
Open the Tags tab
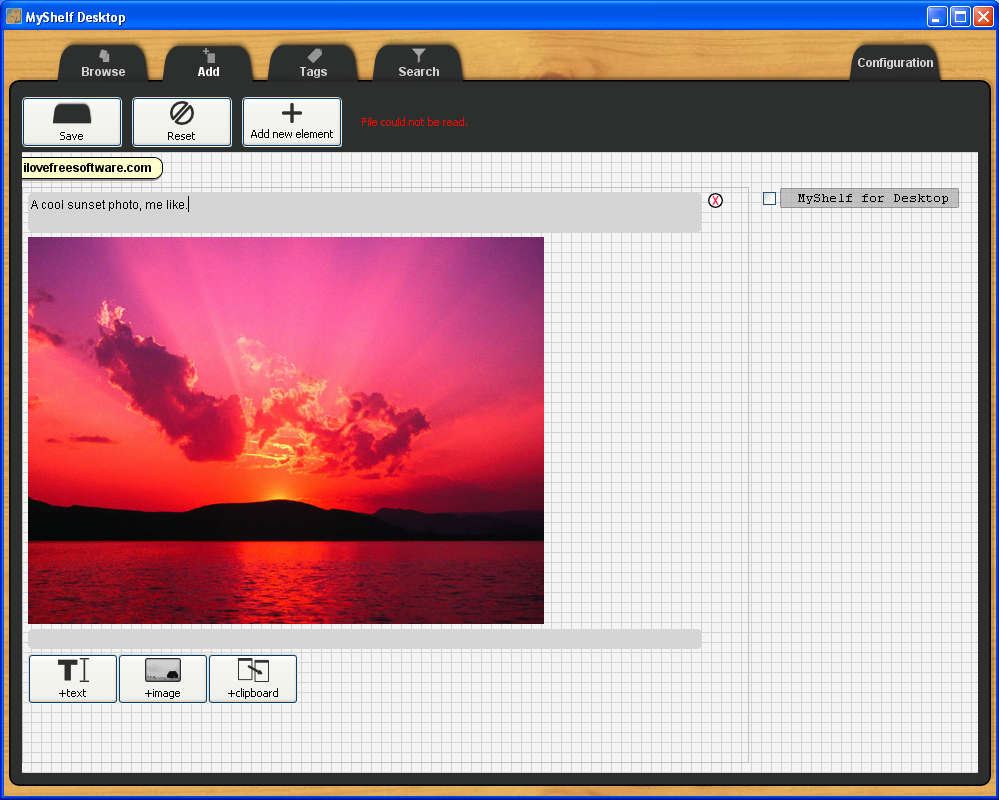pos(313,63)
